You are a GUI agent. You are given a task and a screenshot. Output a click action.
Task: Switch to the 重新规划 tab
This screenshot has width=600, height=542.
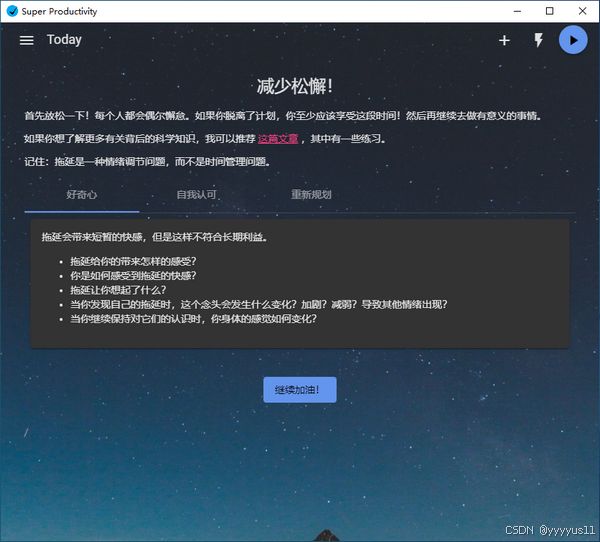pyautogui.click(x=311, y=195)
